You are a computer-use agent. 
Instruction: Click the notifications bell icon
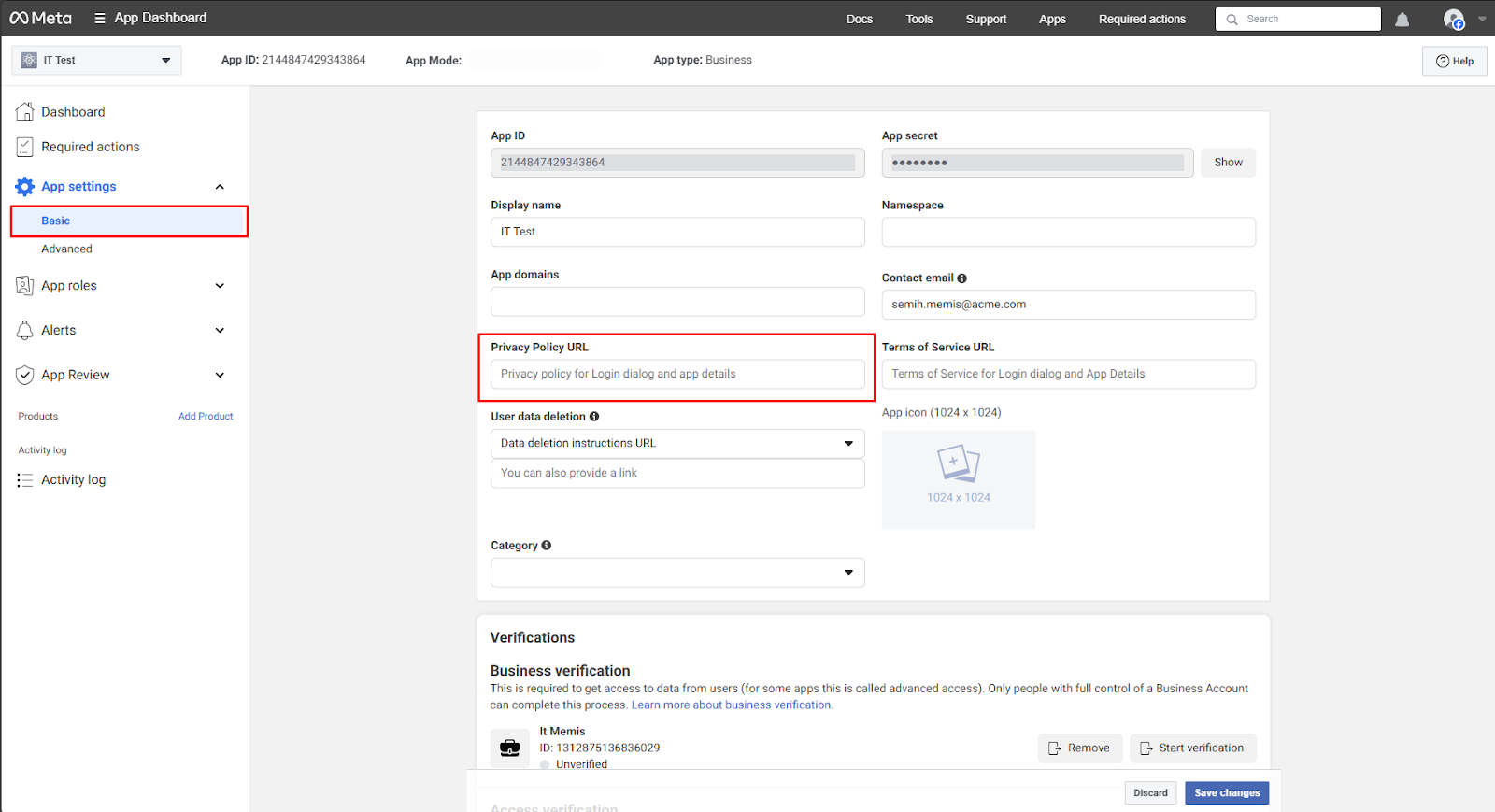1402,20
